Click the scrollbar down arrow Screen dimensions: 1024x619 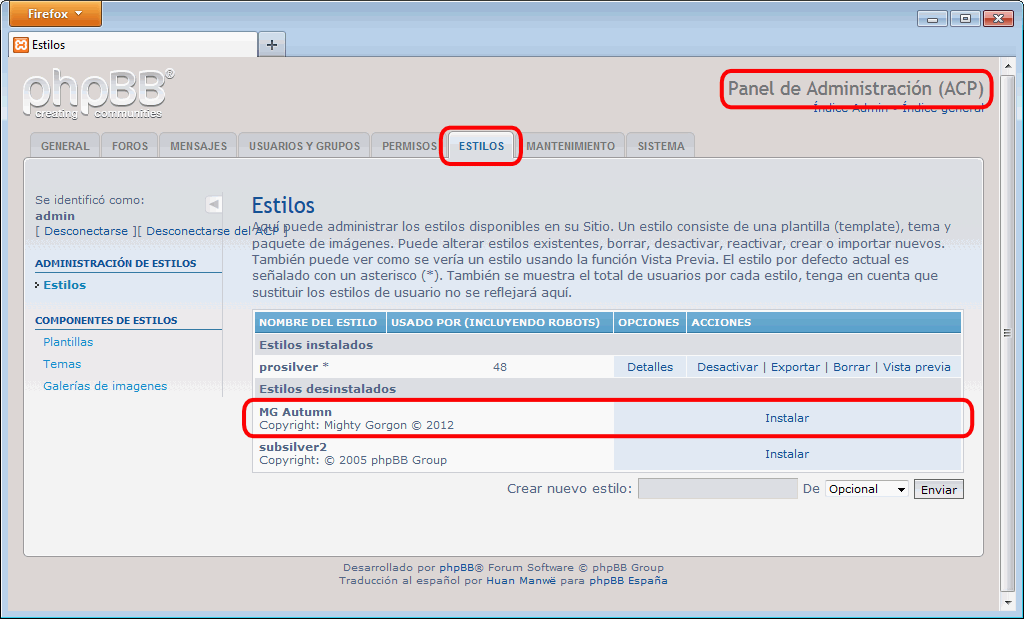pos(1007,601)
